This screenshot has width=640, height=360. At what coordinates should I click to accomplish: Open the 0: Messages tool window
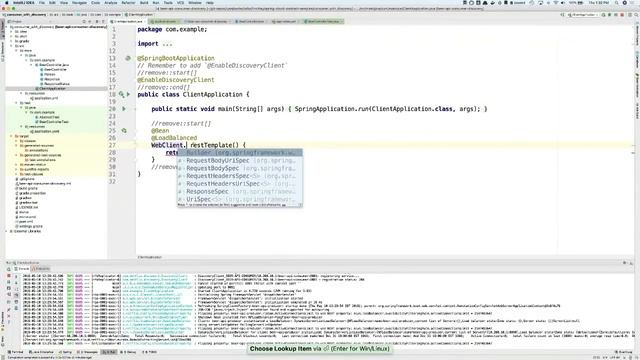coord(87,352)
